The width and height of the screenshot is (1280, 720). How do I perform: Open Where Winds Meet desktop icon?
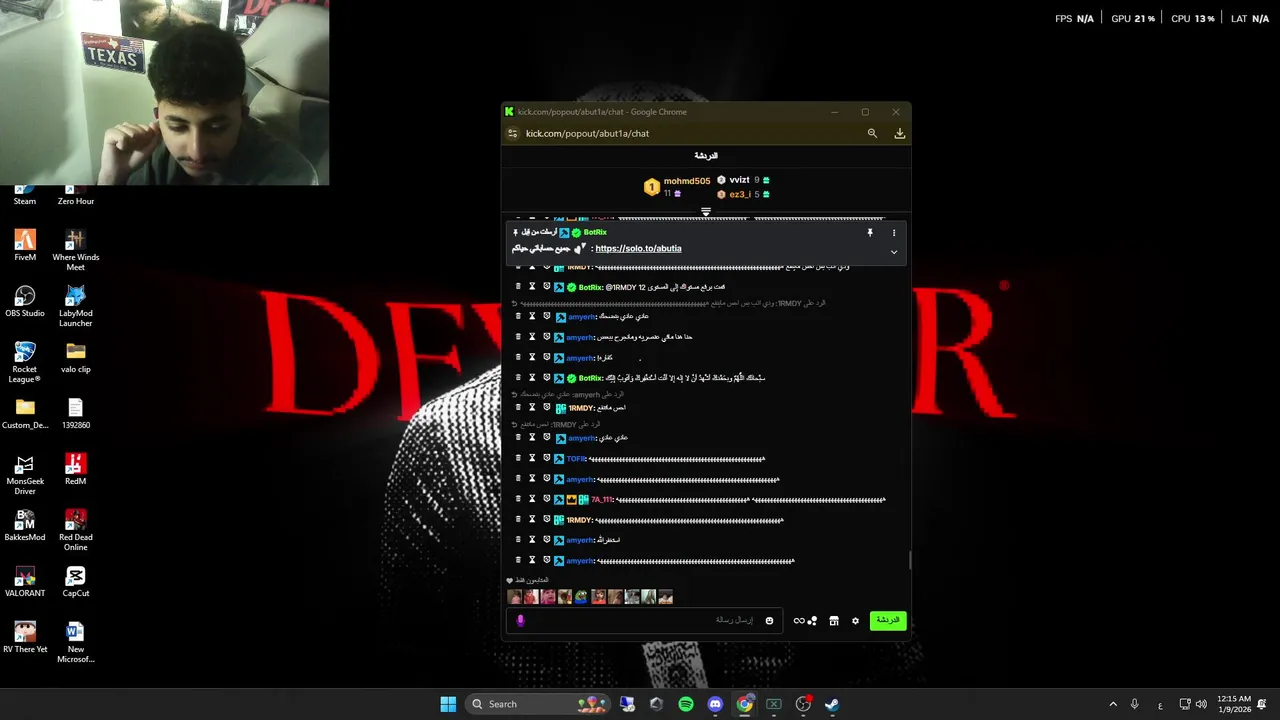click(x=75, y=250)
